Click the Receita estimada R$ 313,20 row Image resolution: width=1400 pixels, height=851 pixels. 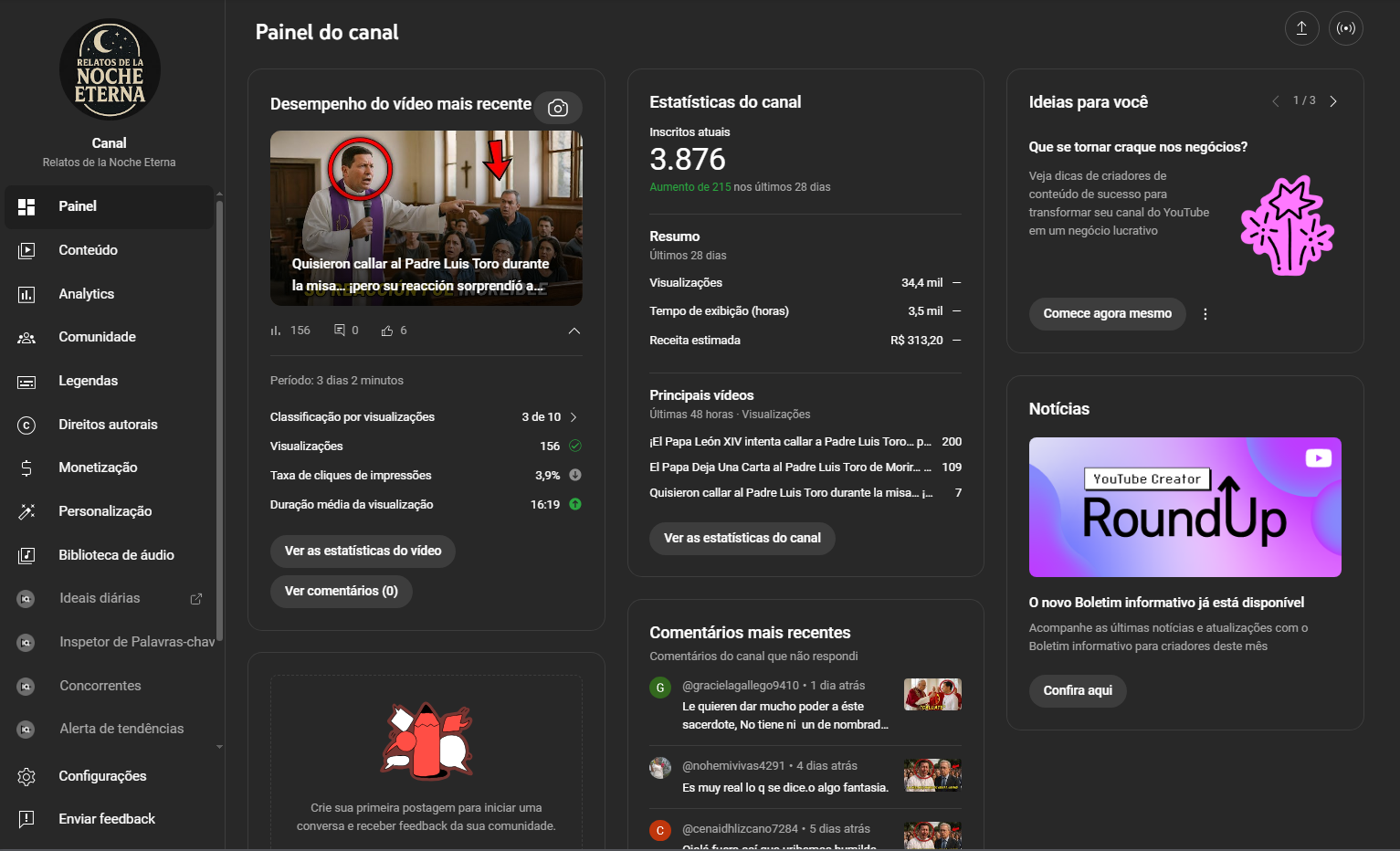pyautogui.click(x=805, y=341)
